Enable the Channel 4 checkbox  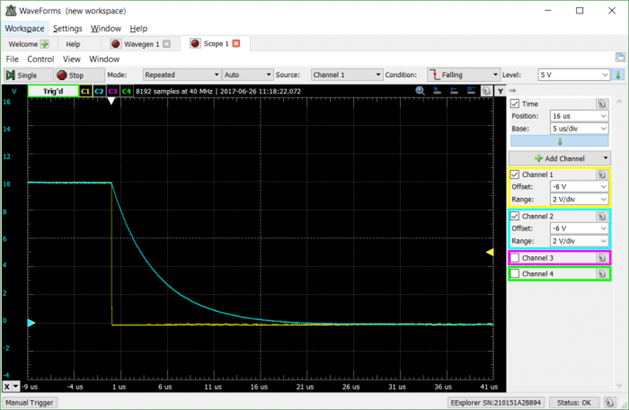515,273
